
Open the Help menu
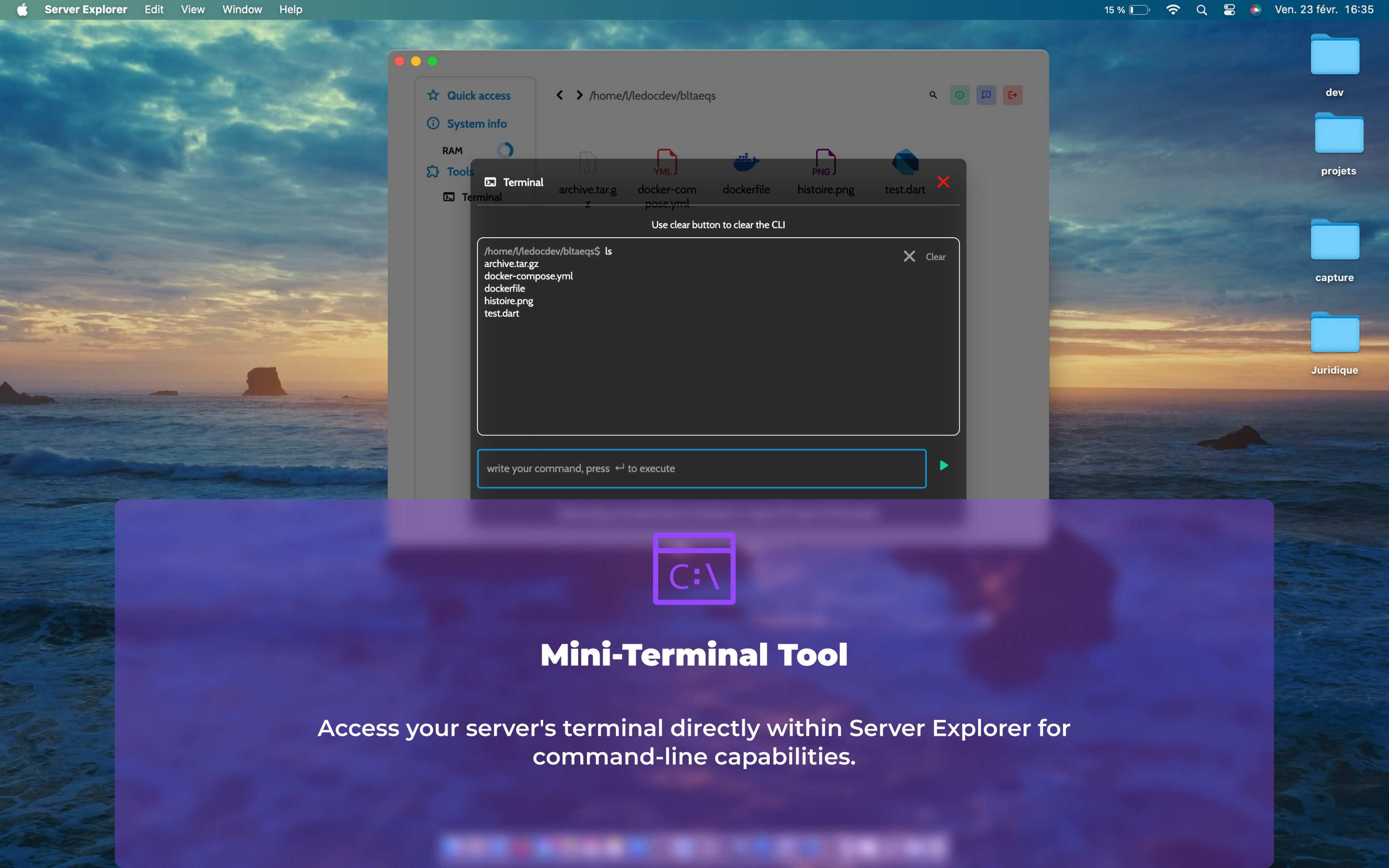tap(290, 10)
